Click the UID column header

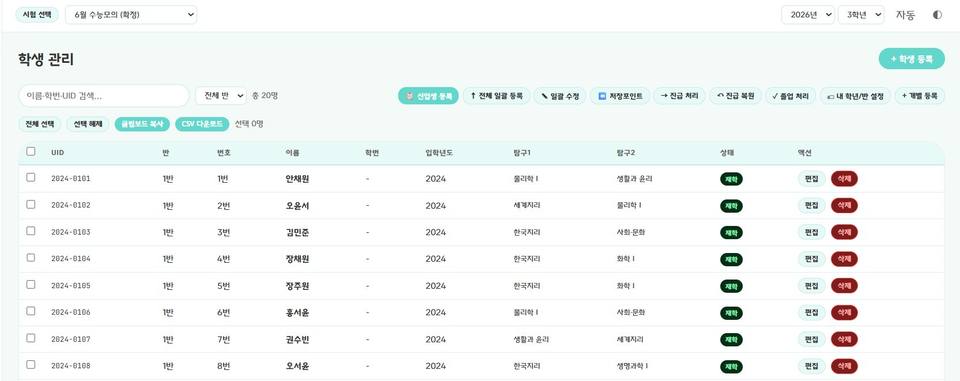pyautogui.click(x=58, y=153)
